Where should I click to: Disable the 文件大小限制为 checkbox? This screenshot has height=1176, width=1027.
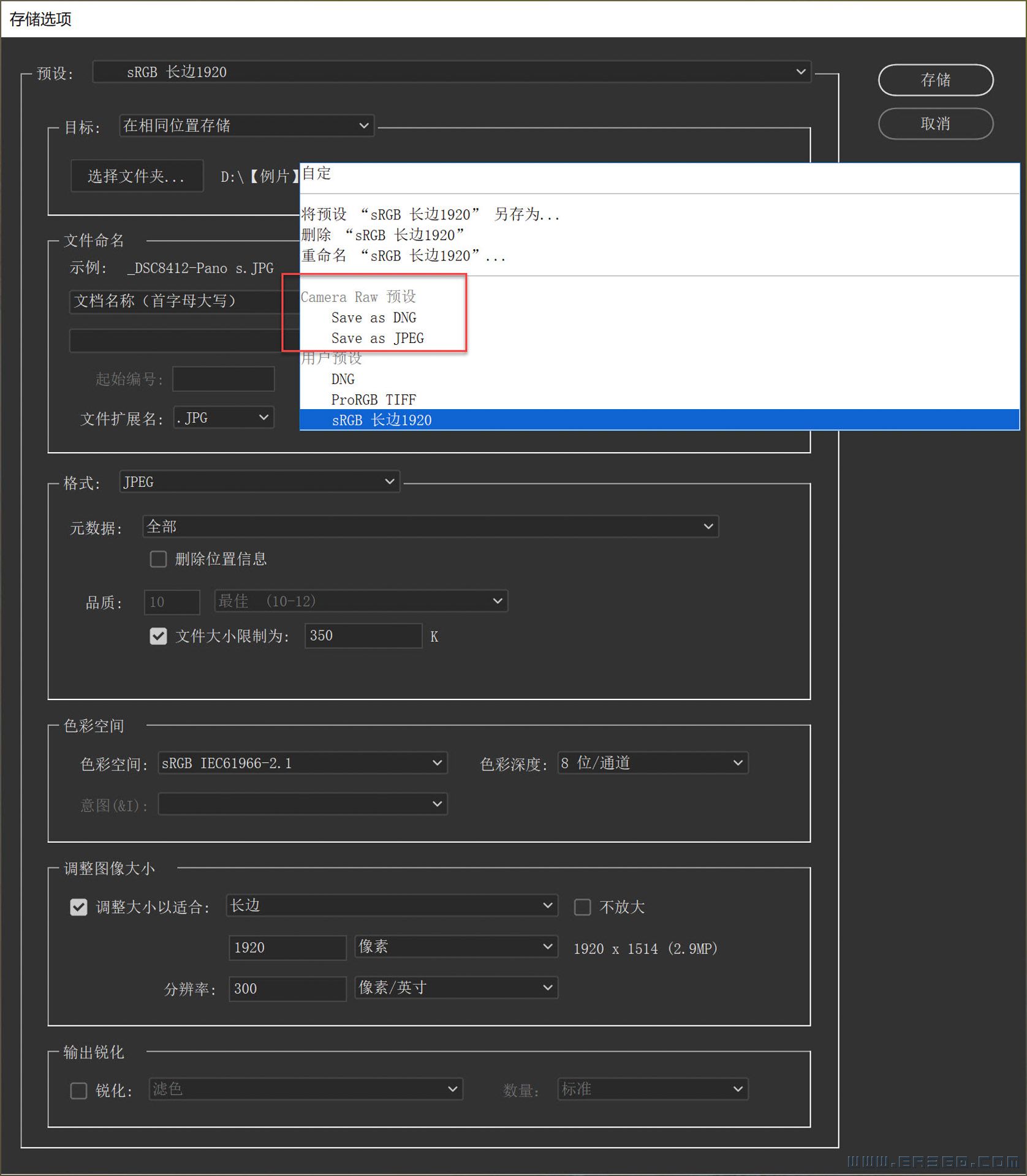(x=158, y=636)
